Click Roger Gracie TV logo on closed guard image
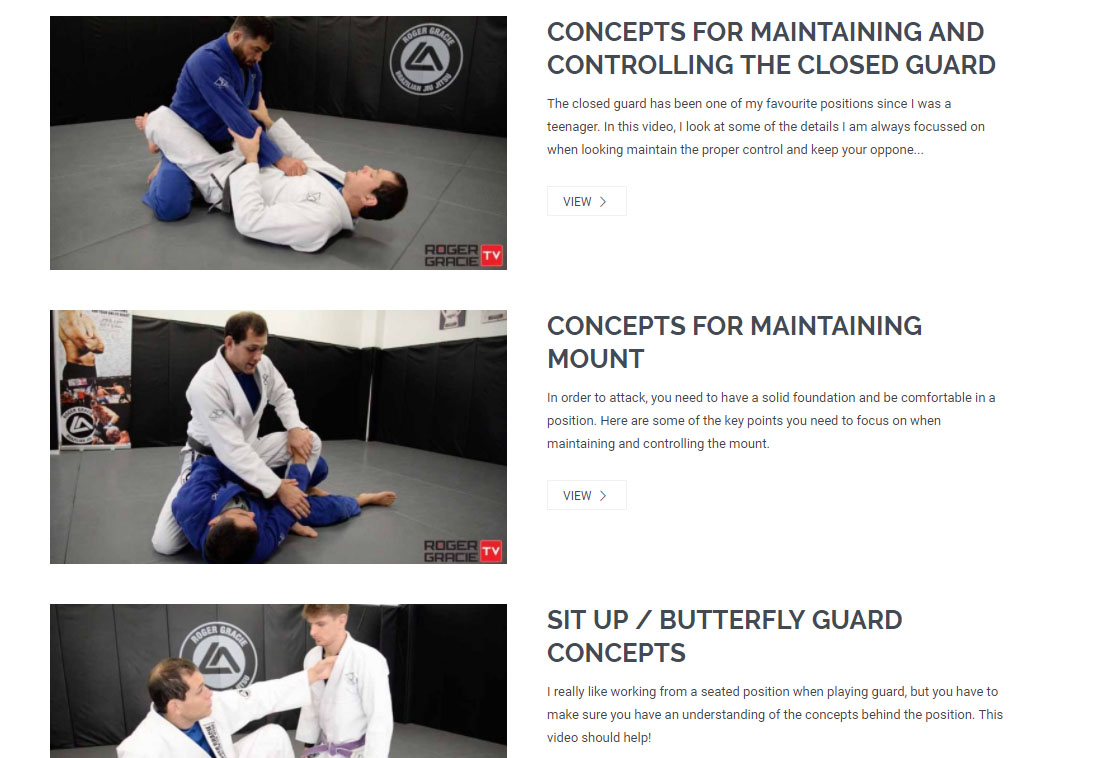This screenshot has width=1109, height=758. coord(463,255)
